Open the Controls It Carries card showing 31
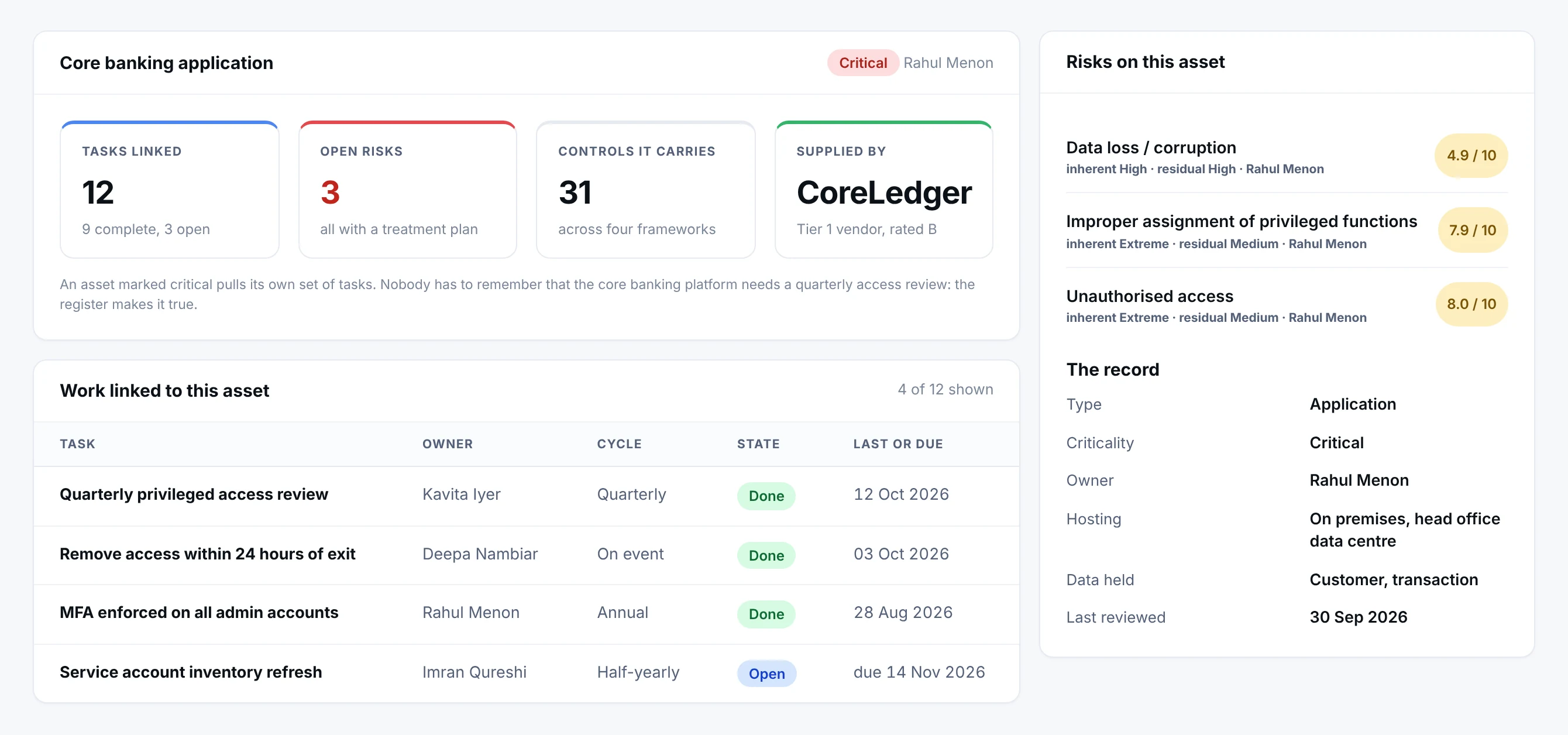The image size is (1568, 735). tap(645, 190)
